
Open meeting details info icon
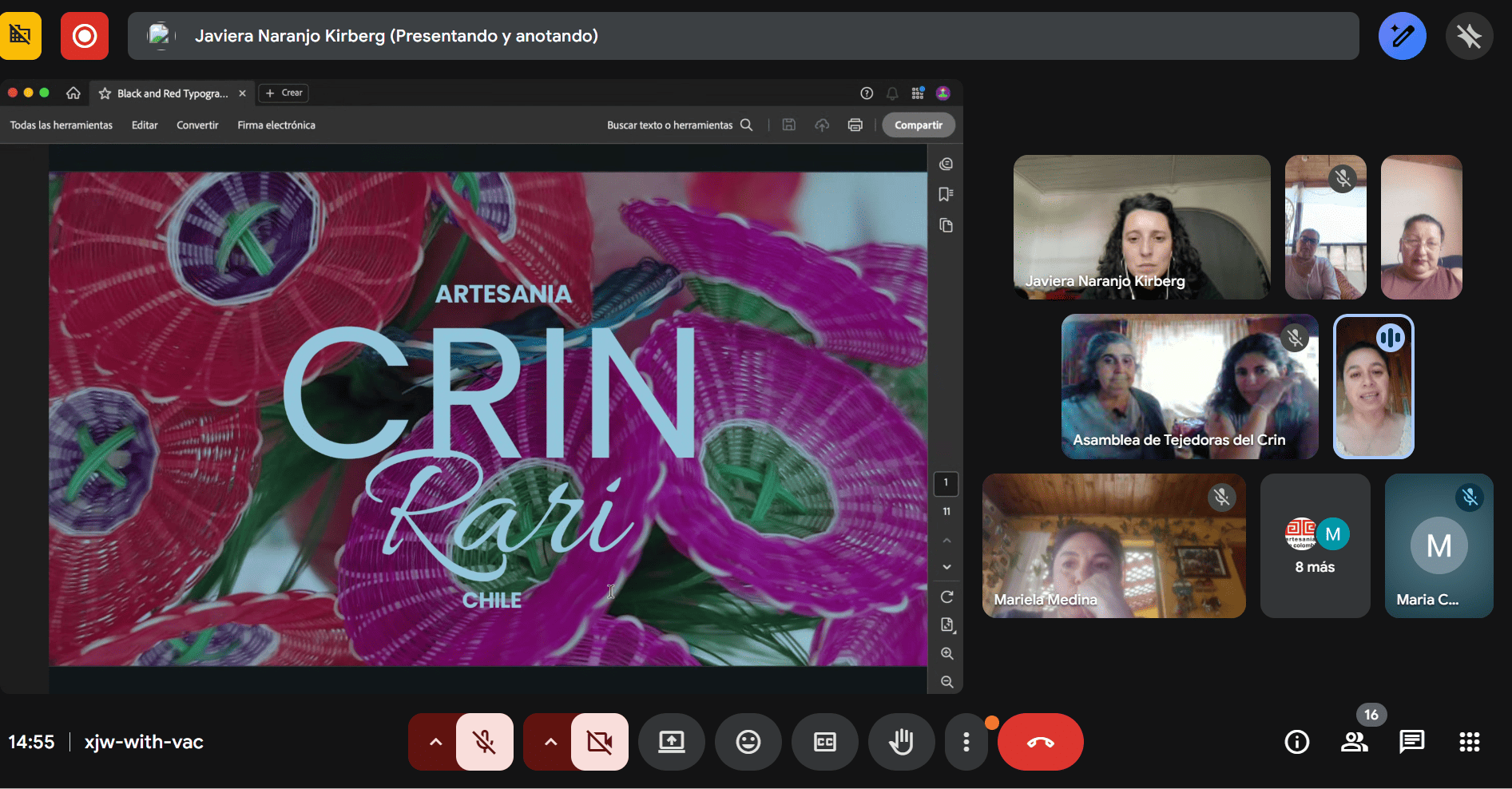click(x=1296, y=742)
